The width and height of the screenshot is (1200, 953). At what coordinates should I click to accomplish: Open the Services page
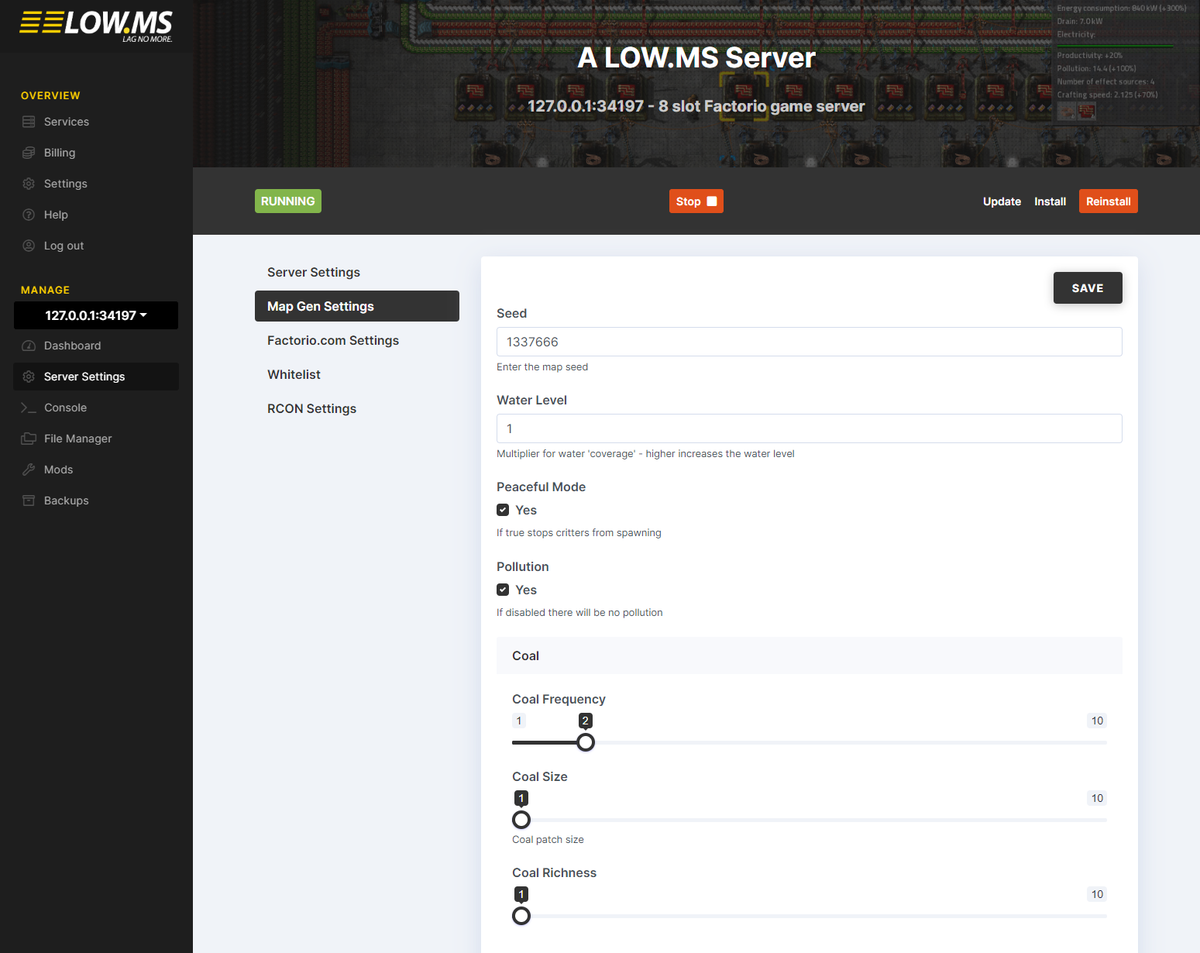65,121
